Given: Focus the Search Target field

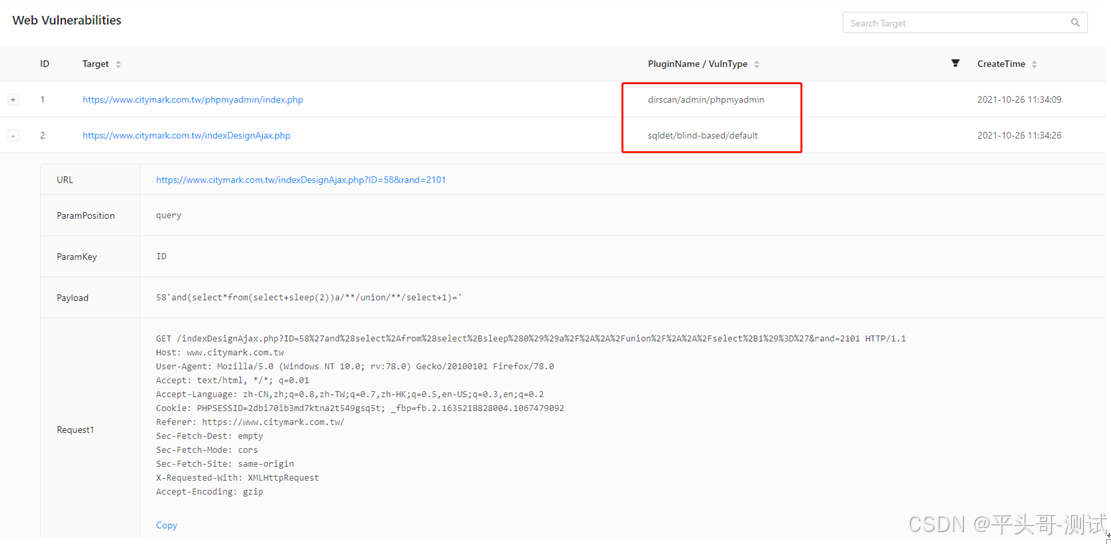Looking at the screenshot, I should (965, 23).
